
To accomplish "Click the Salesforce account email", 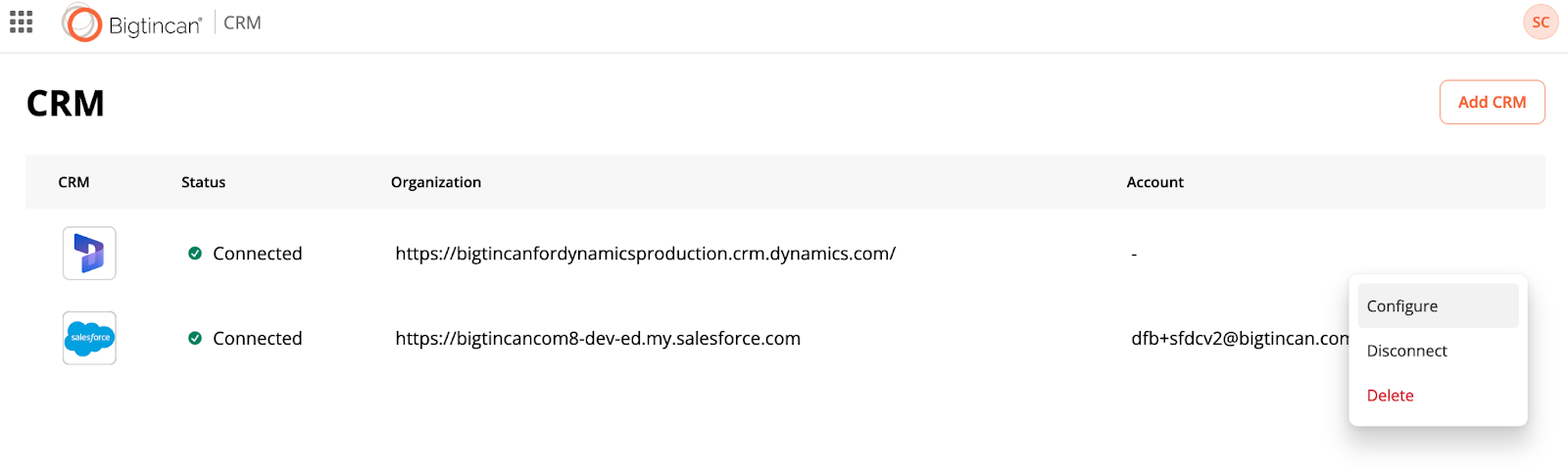I will tap(1239, 338).
